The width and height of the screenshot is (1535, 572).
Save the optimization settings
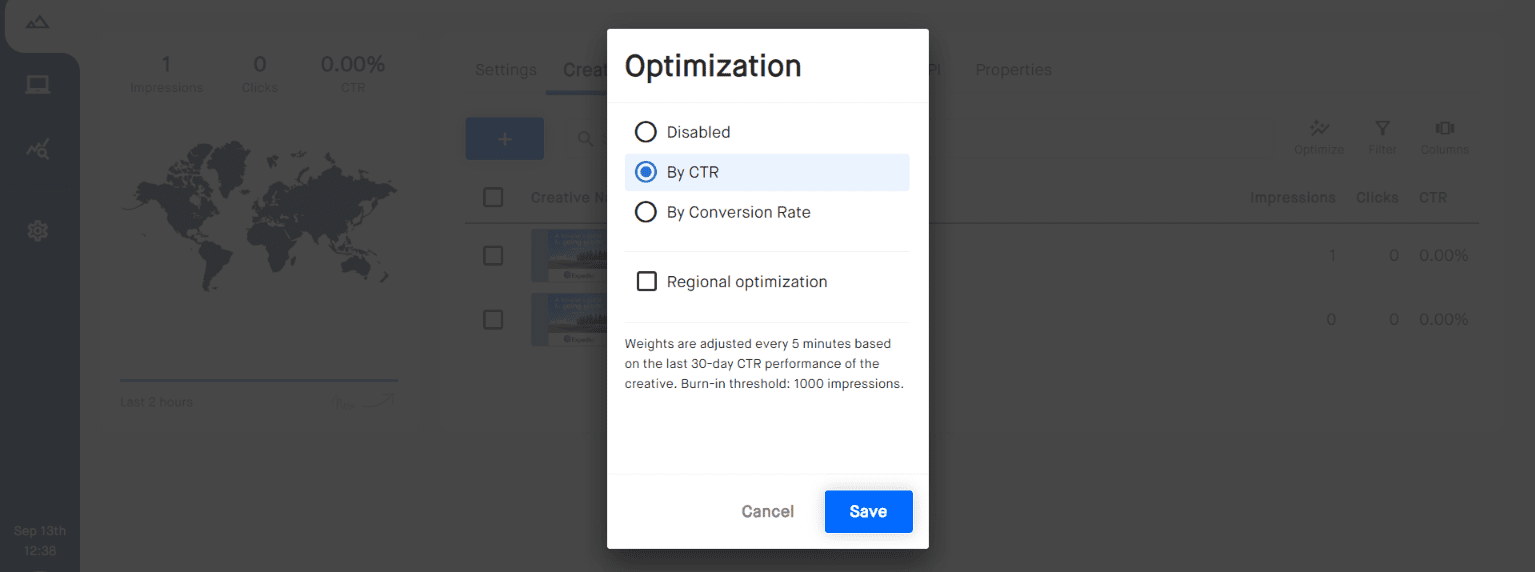pyautogui.click(x=868, y=511)
